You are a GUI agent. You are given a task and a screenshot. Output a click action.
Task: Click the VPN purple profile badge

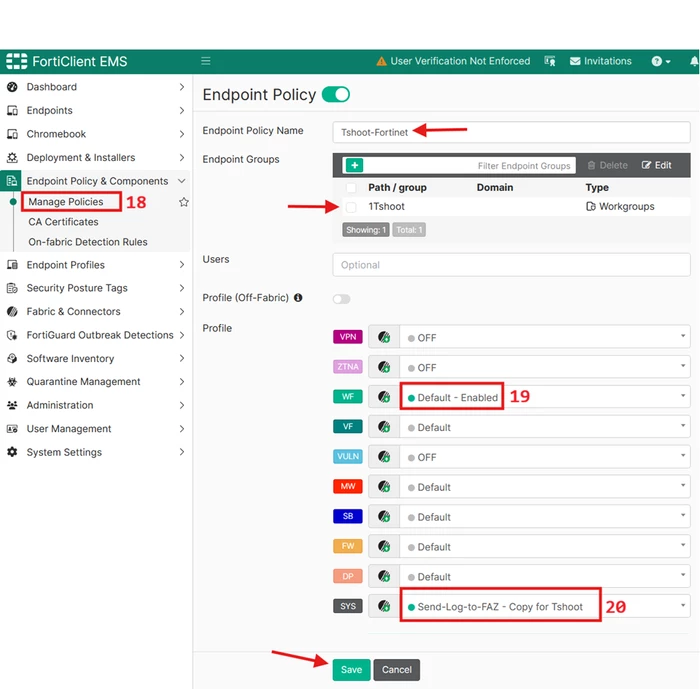click(348, 337)
